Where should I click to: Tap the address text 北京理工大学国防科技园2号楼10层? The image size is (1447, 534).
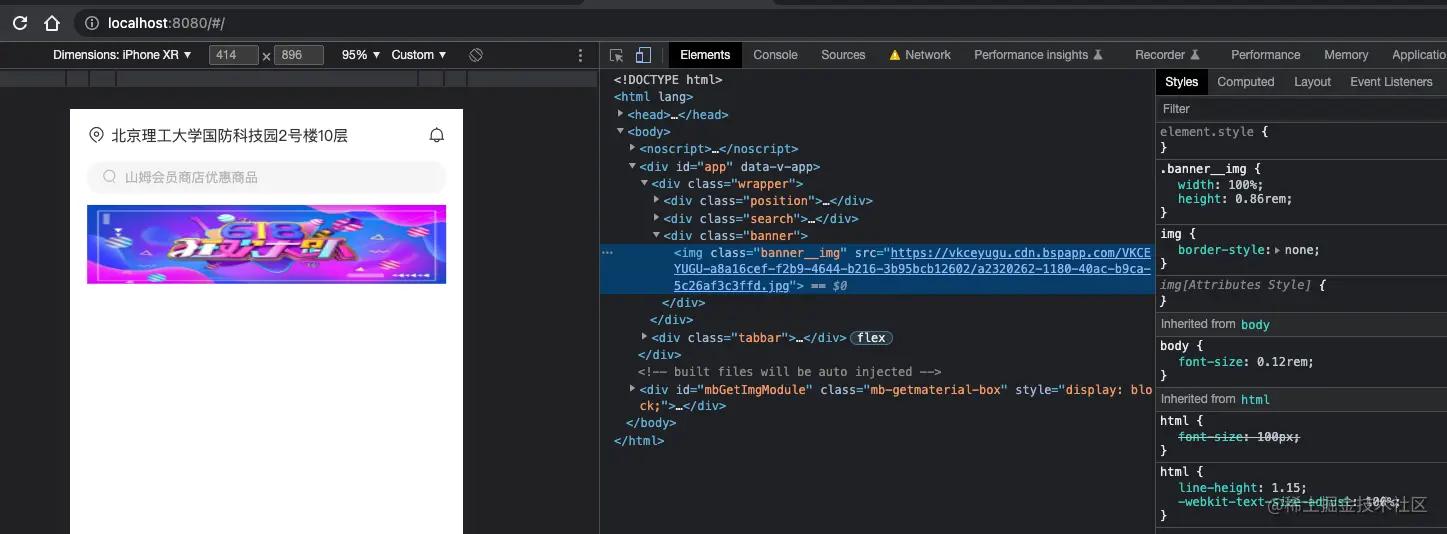tap(229, 135)
